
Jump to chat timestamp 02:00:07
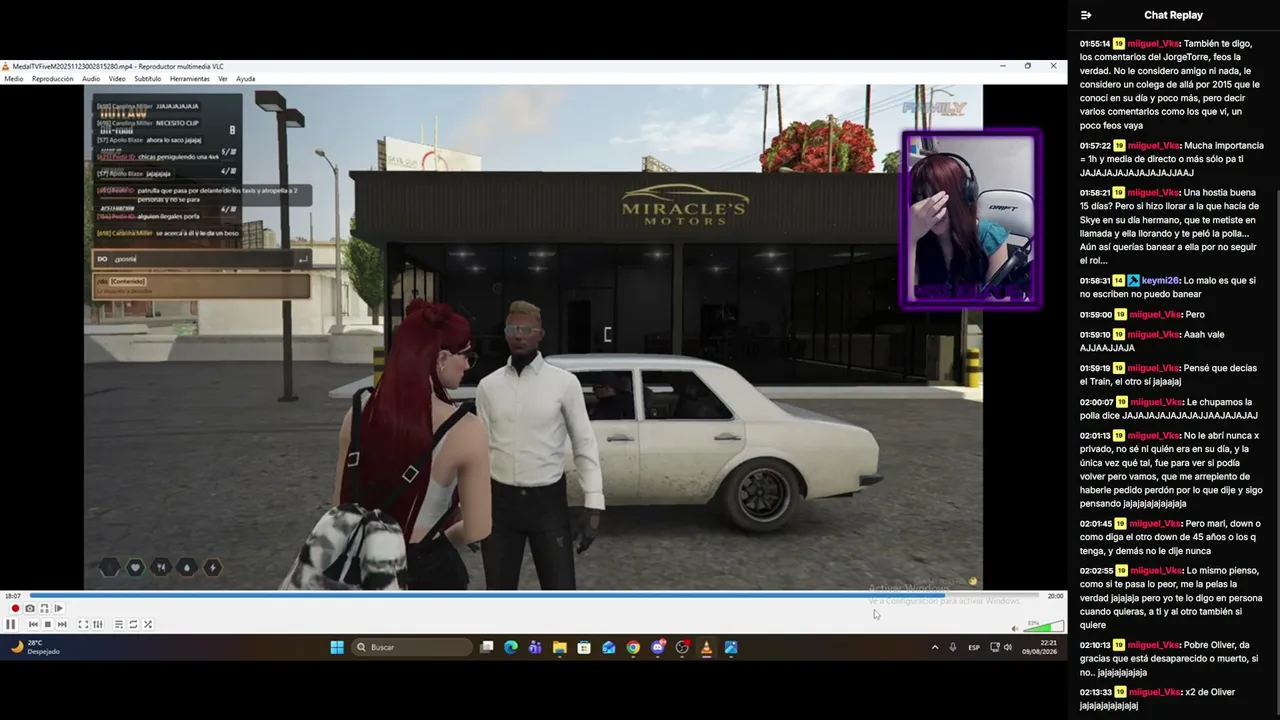(1096, 402)
